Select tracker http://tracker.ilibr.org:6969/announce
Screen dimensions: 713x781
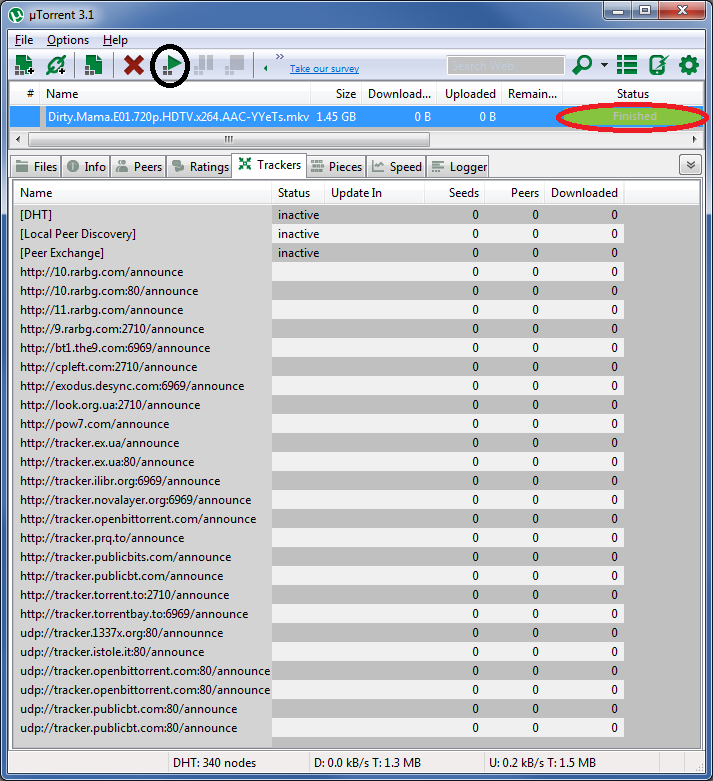(x=319, y=481)
